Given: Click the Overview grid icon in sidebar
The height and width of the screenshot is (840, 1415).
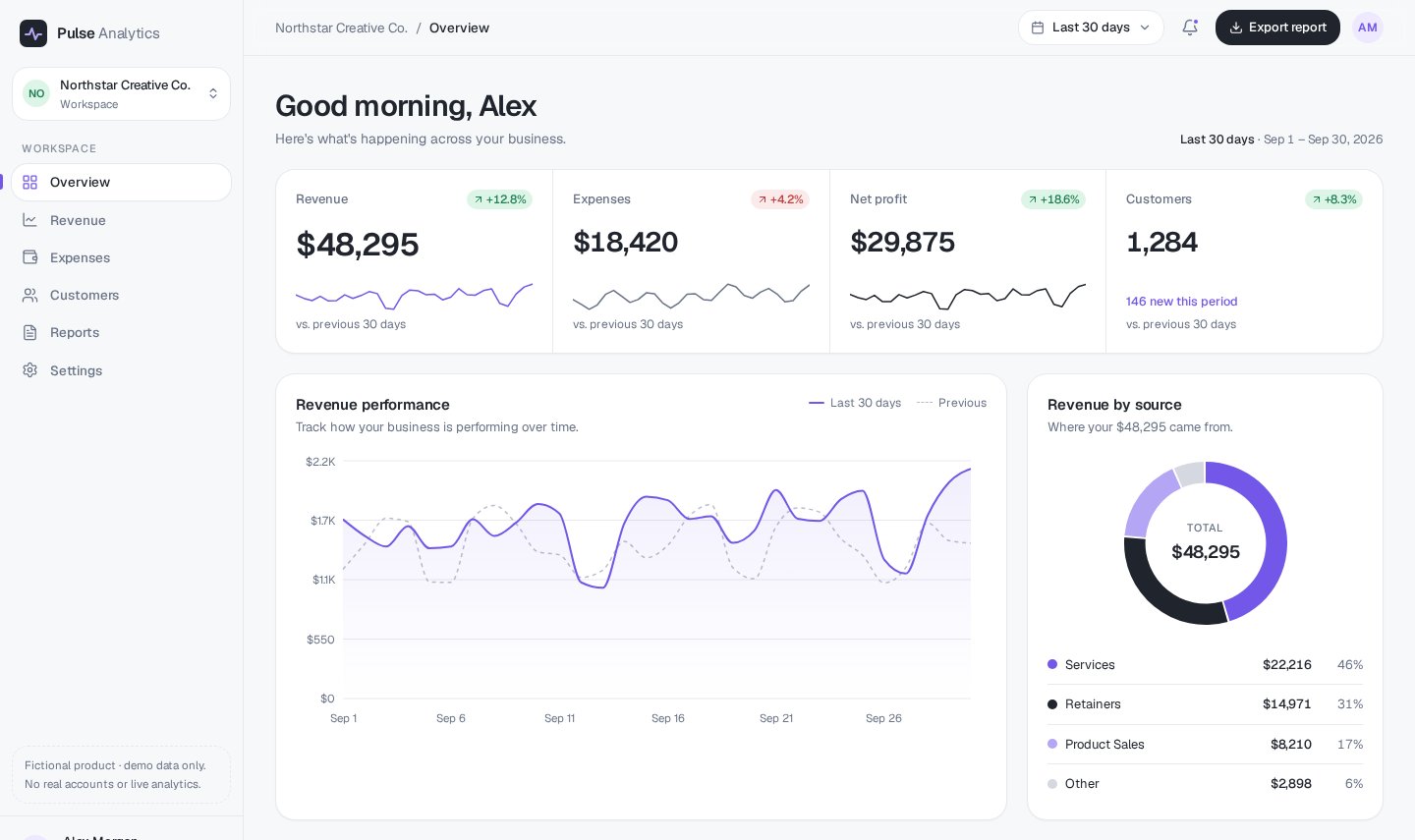Looking at the screenshot, I should (30, 183).
